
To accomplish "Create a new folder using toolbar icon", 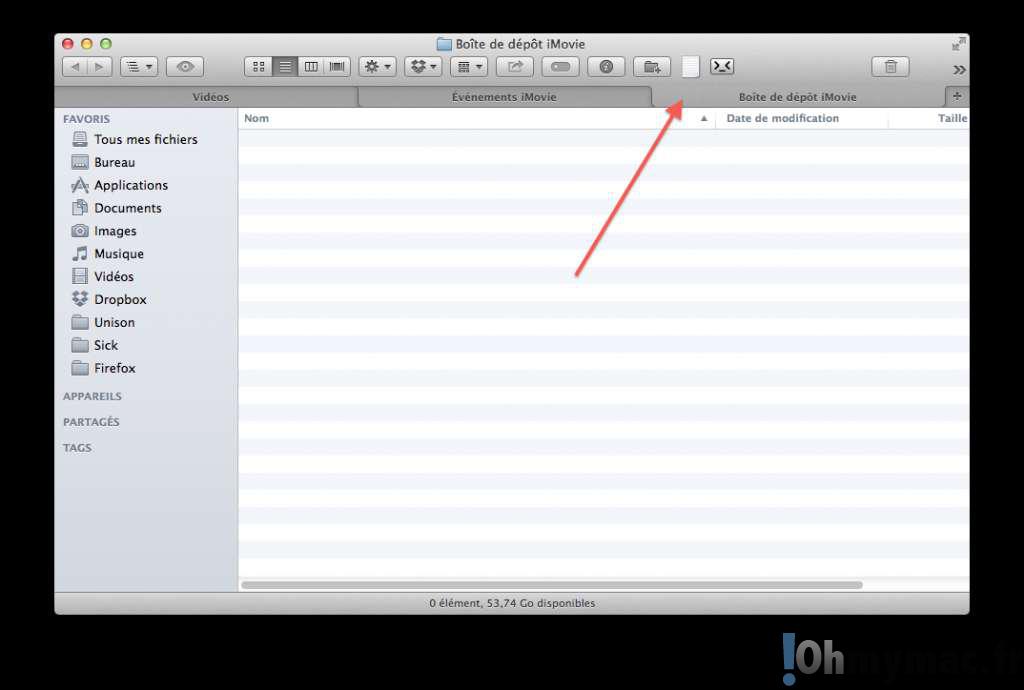I will 652,67.
